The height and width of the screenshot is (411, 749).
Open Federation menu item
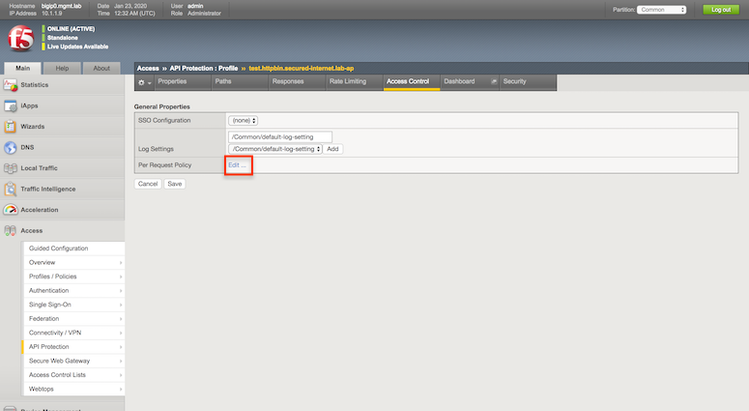click(74, 319)
